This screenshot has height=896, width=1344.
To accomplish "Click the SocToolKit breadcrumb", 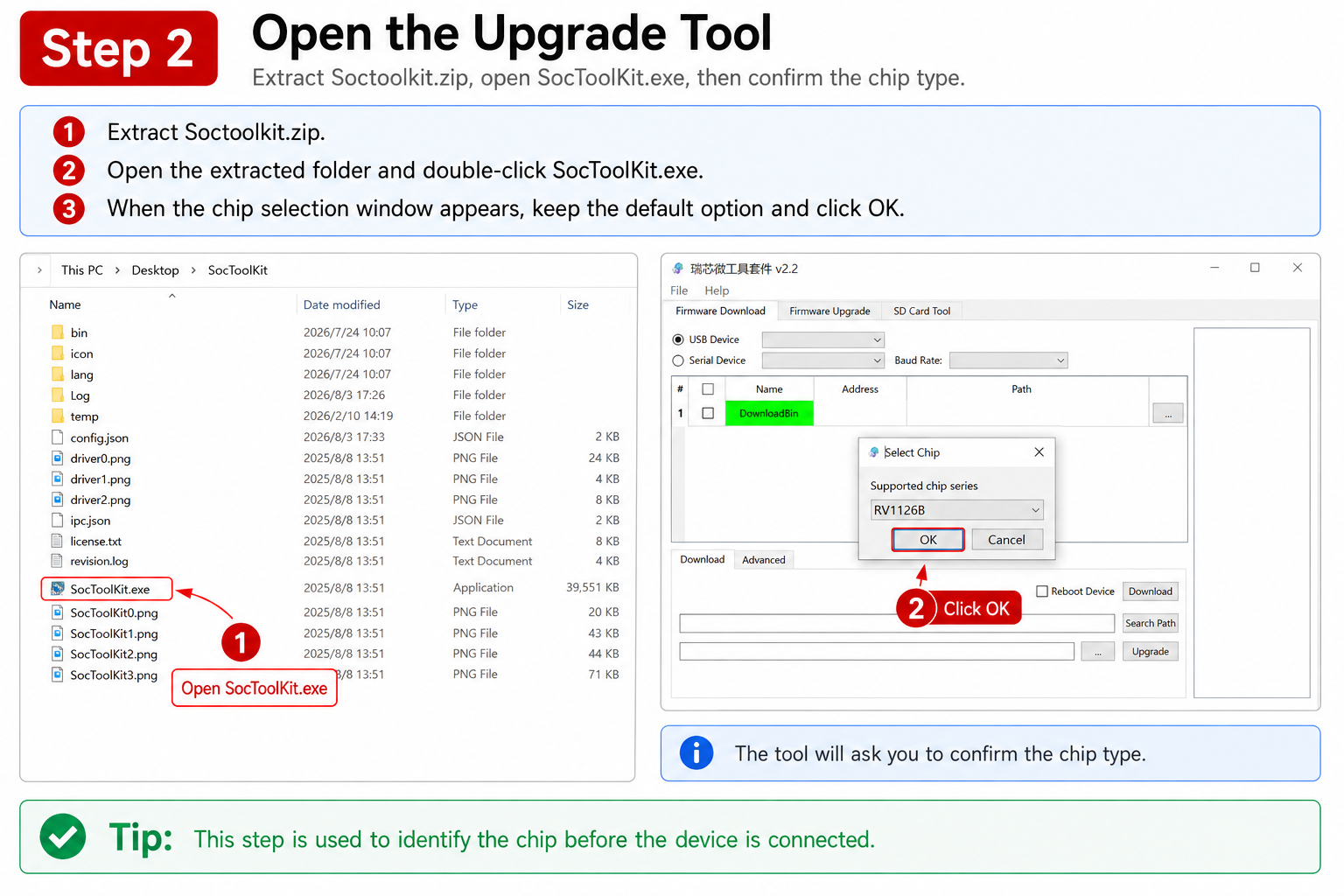I will click(x=238, y=270).
